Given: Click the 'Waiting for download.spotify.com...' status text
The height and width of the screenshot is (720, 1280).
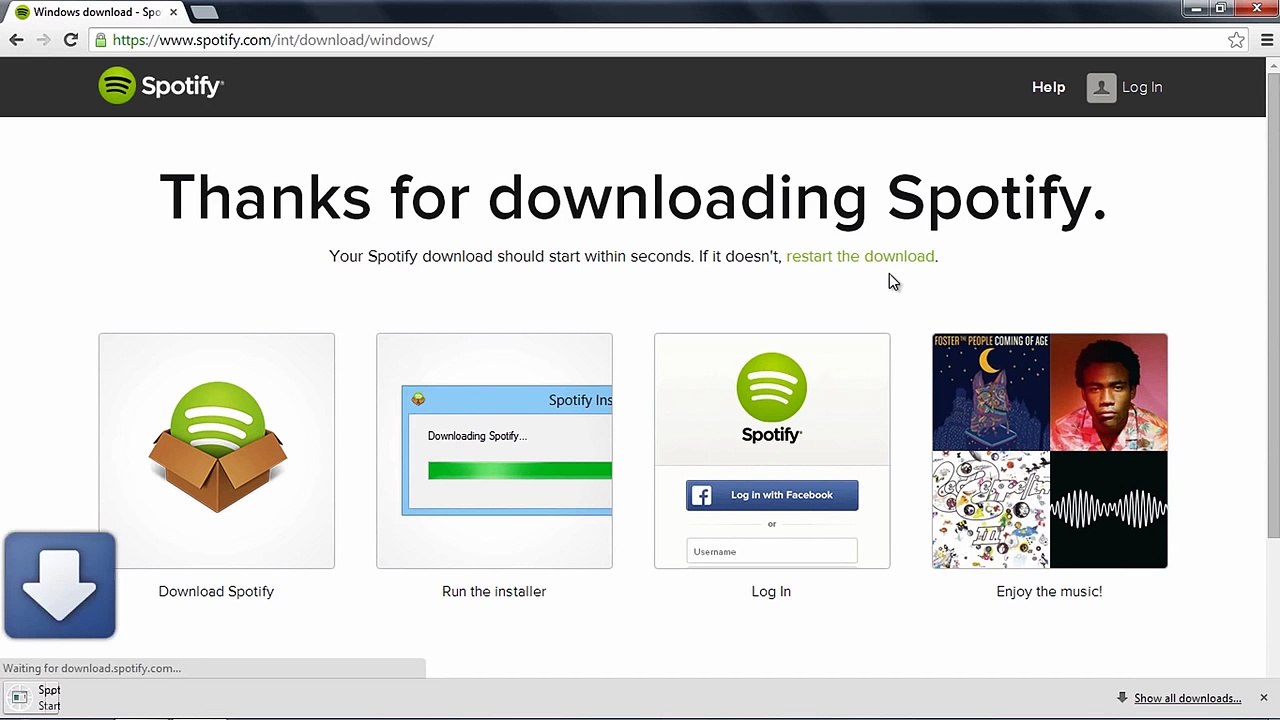Looking at the screenshot, I should click(92, 668).
